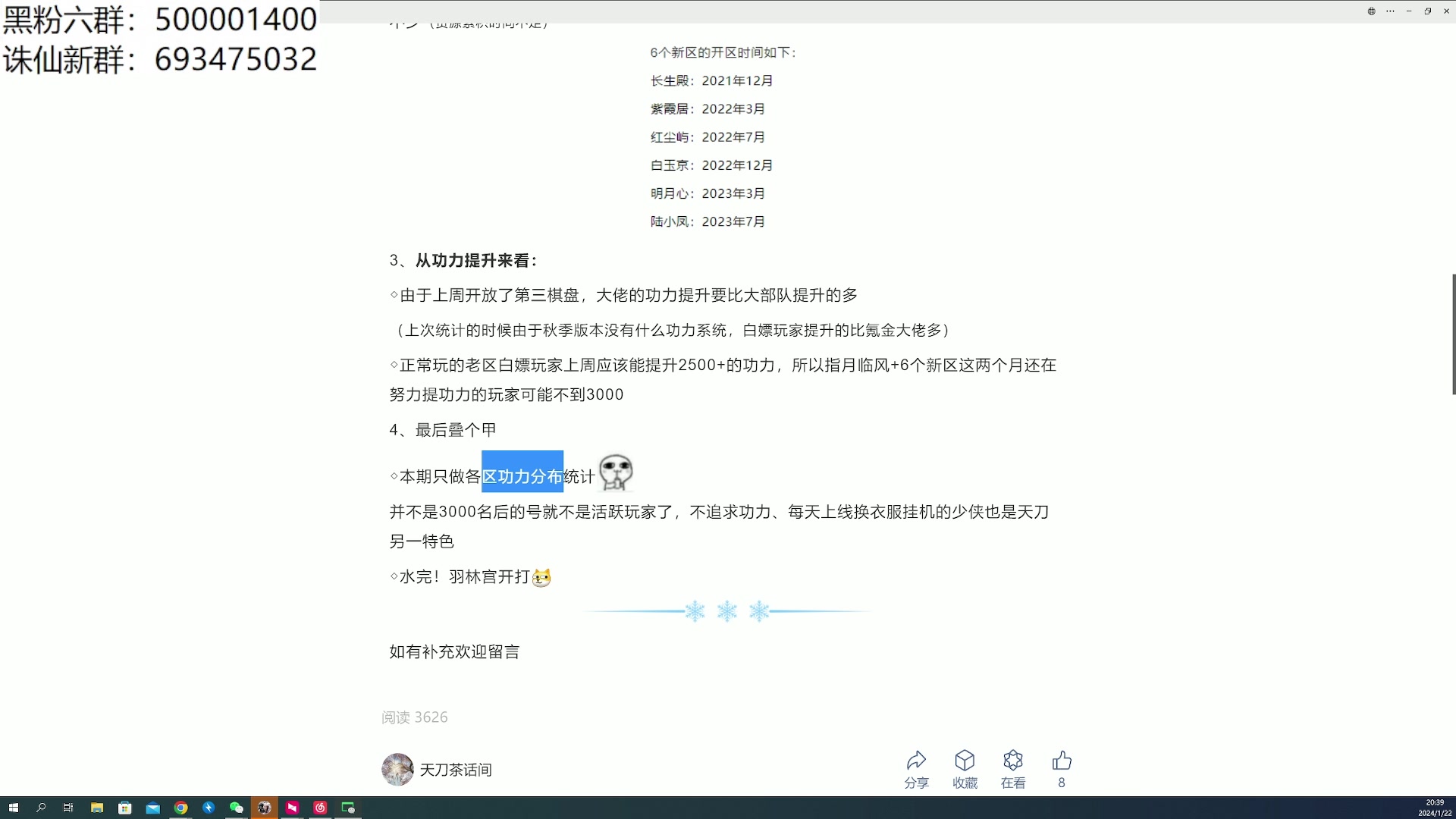Image resolution: width=1456 pixels, height=819 pixels.
Task: Click the Windows Search icon
Action: 42,808
